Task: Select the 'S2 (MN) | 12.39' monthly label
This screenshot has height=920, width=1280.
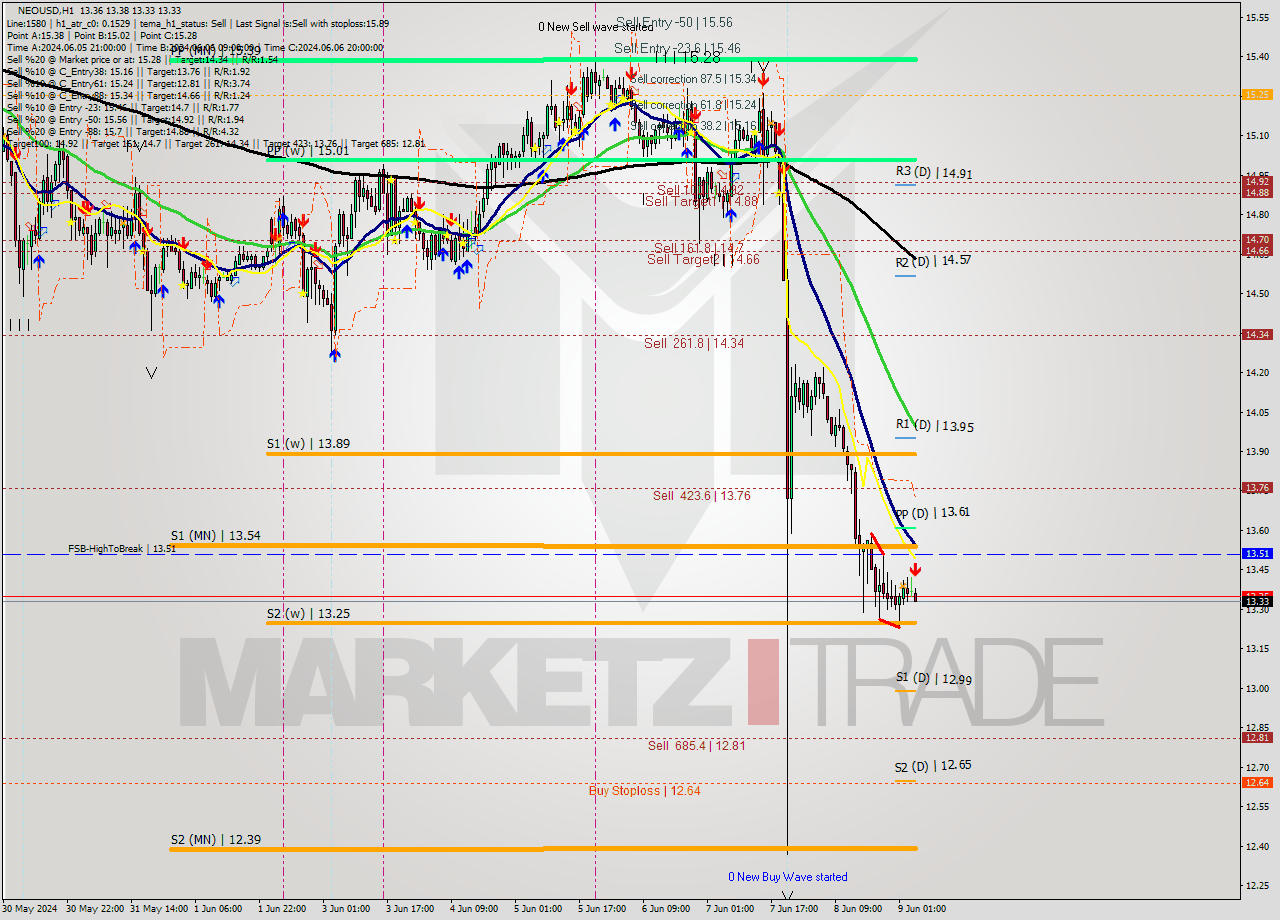Action: (215, 840)
